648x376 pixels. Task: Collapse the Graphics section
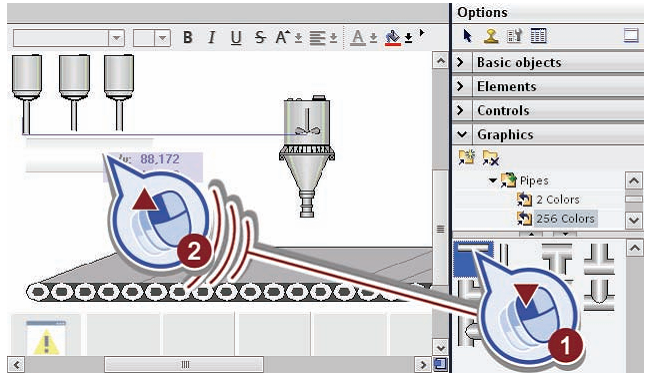point(461,134)
